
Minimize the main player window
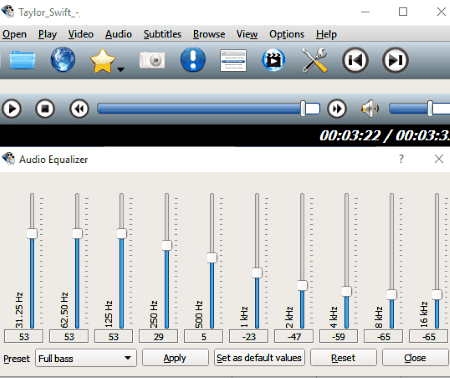pyautogui.click(x=365, y=12)
